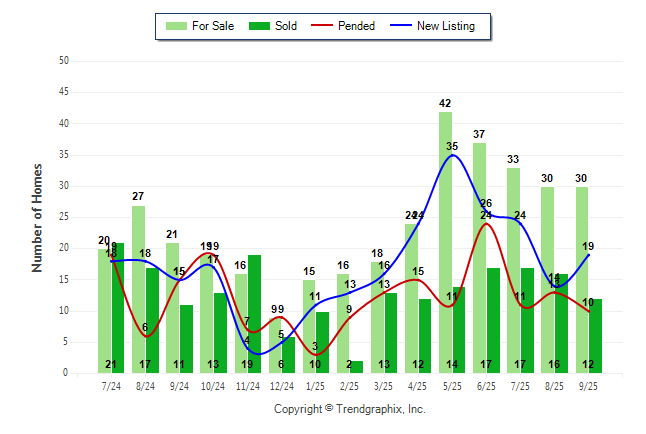Click the New Listing peak value 35

[453, 147]
